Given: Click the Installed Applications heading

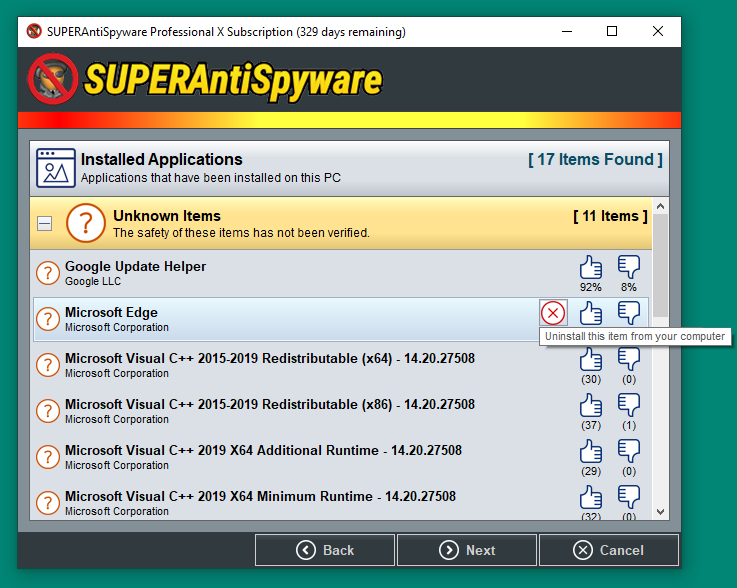Looking at the screenshot, I should pyautogui.click(x=162, y=159).
